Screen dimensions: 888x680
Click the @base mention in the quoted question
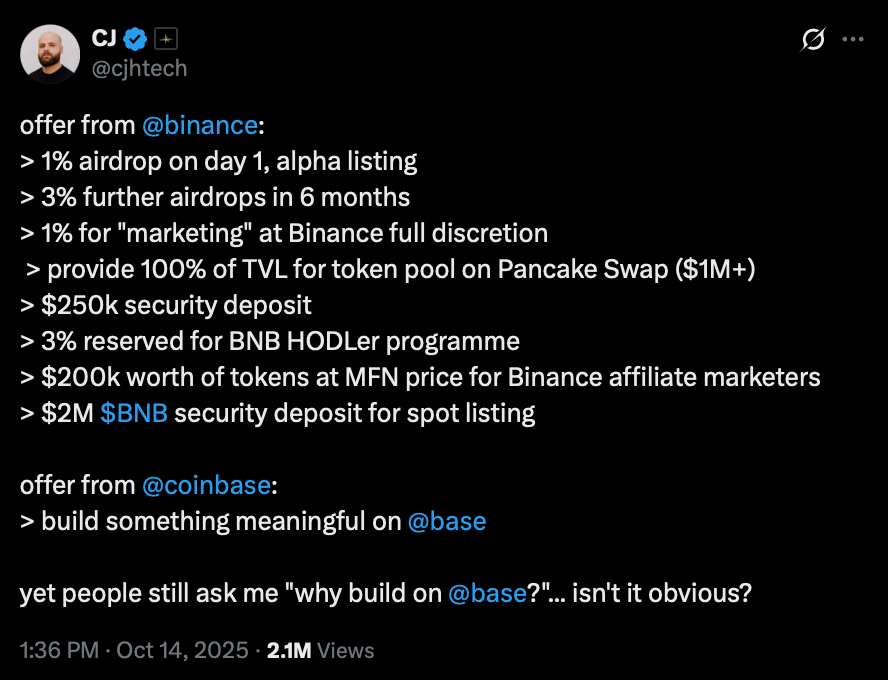click(487, 593)
